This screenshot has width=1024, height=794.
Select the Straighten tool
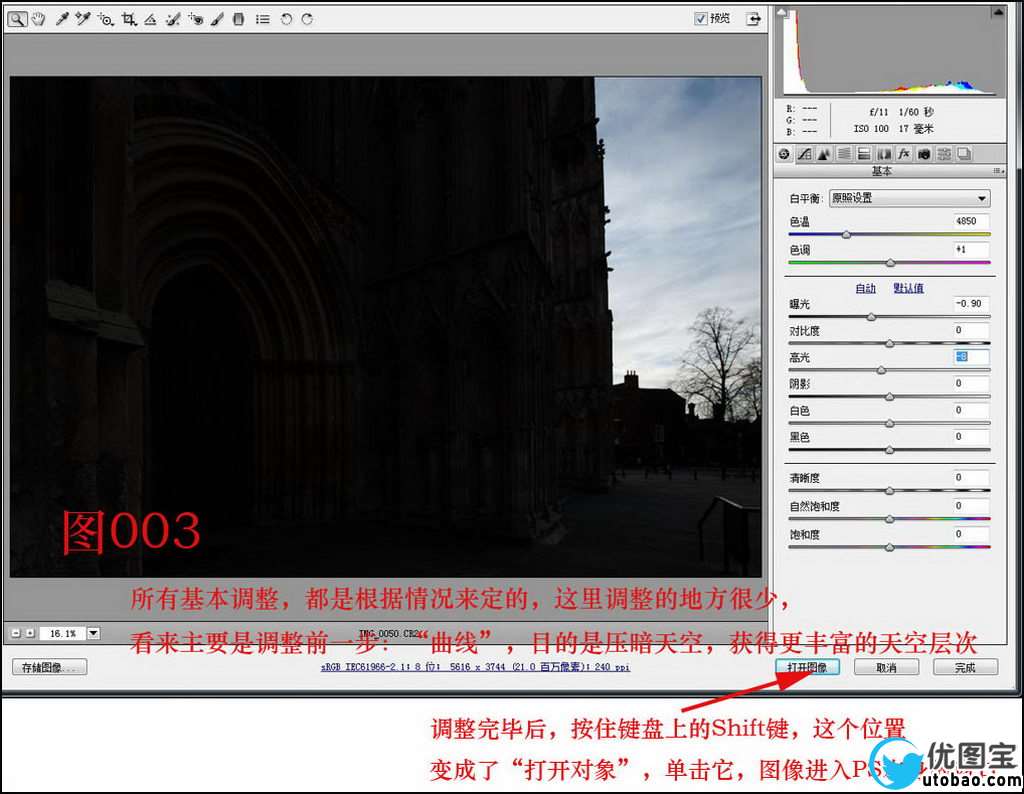click(150, 20)
